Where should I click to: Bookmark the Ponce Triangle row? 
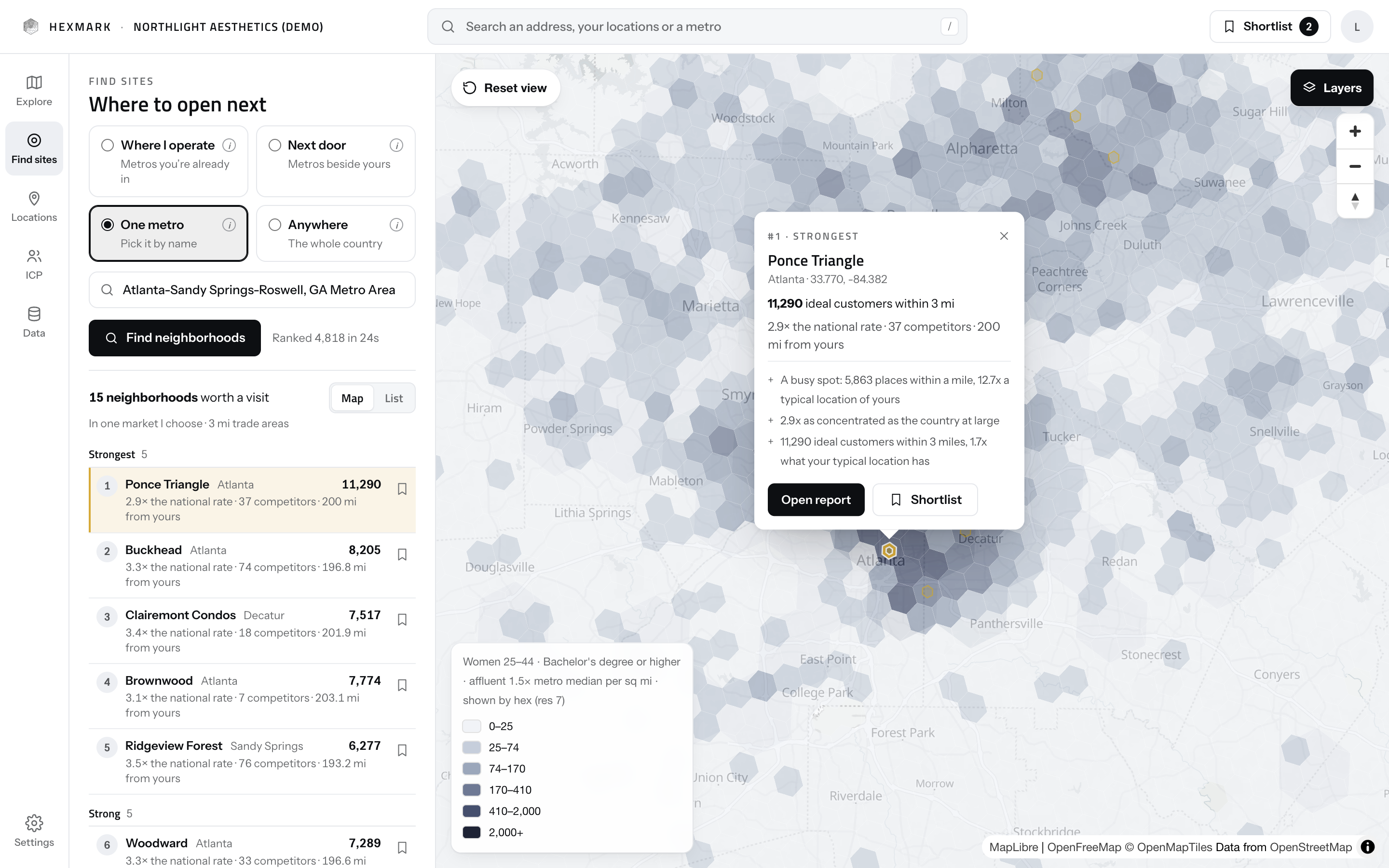click(x=402, y=488)
